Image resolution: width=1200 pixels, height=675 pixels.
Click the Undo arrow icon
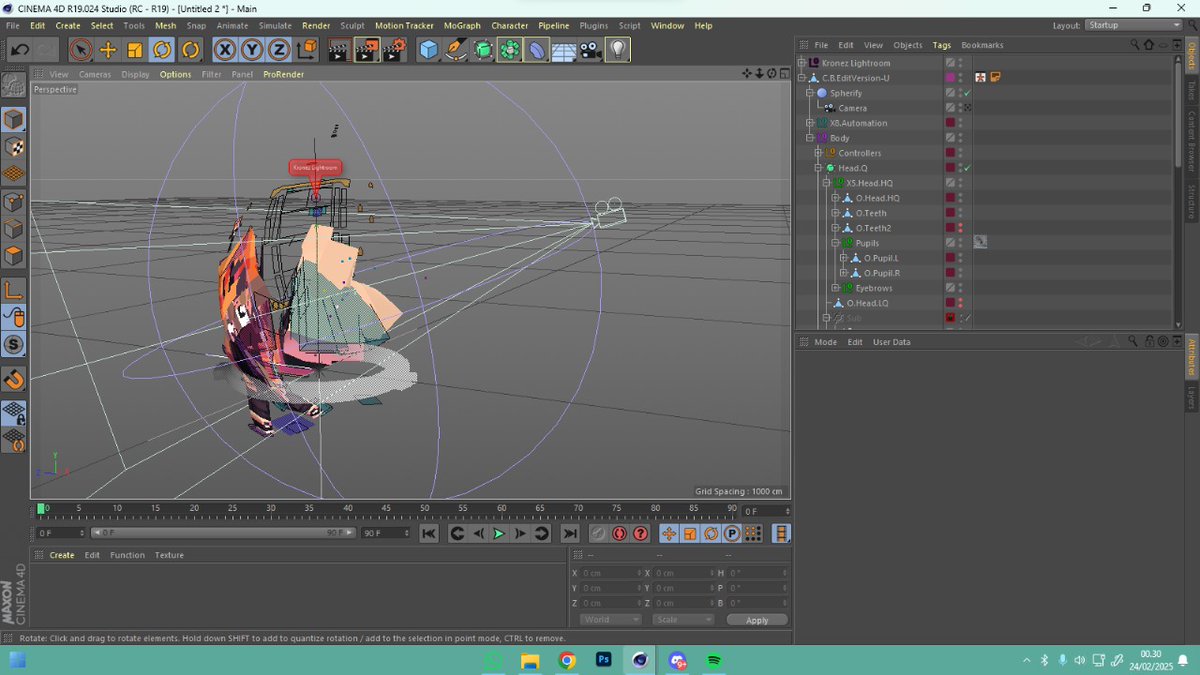coord(20,49)
